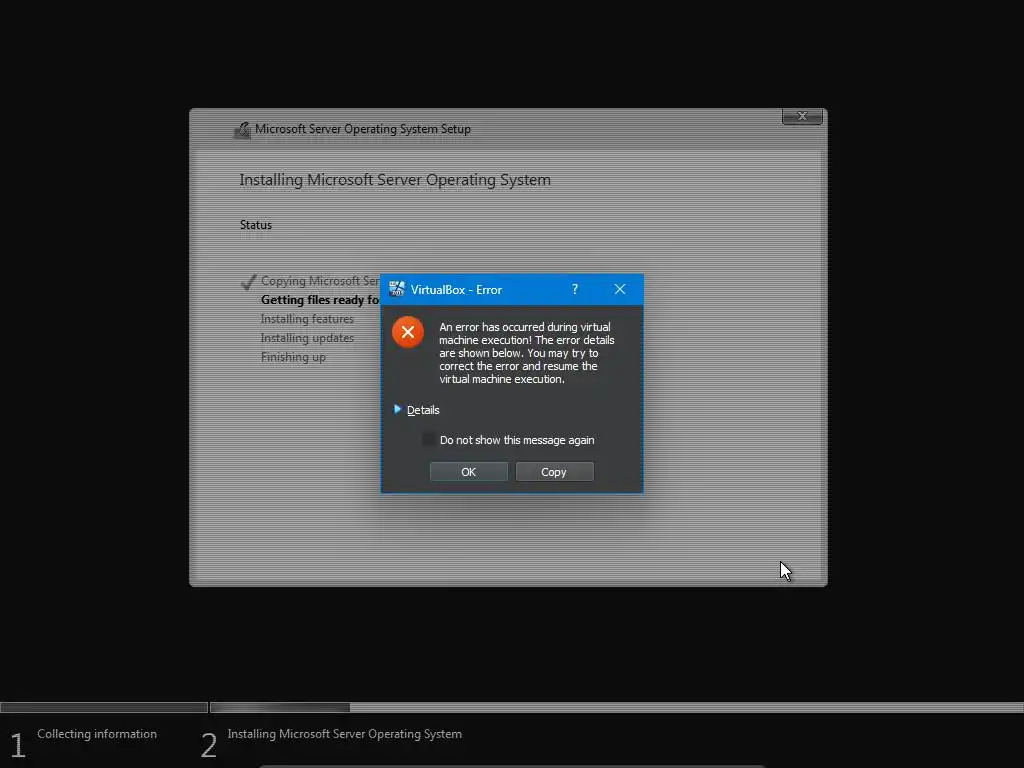Click the VirtualBox icon in the dialog title
The image size is (1024, 768).
(396, 289)
